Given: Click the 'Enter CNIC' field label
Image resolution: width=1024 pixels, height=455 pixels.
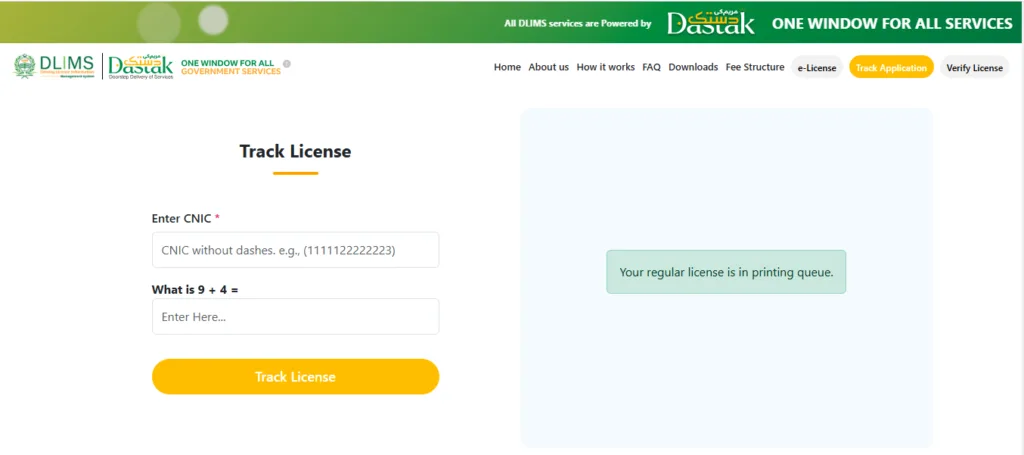Looking at the screenshot, I should tap(185, 219).
